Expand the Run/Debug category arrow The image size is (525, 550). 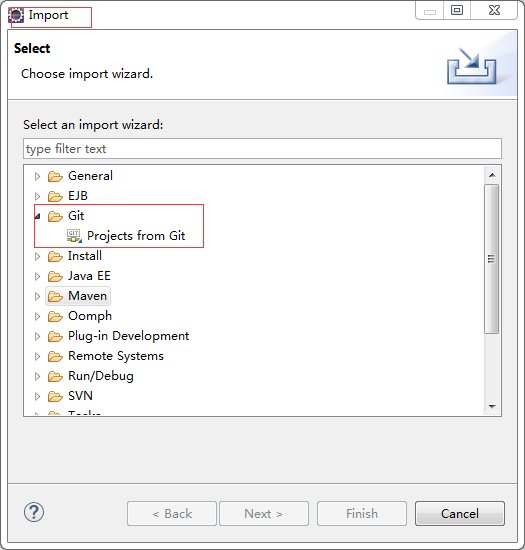(38, 376)
